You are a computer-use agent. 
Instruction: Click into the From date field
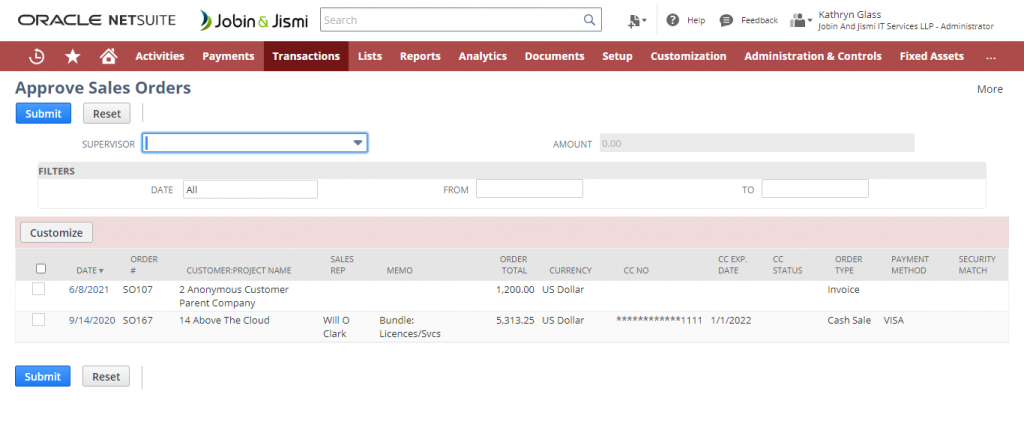tap(529, 189)
